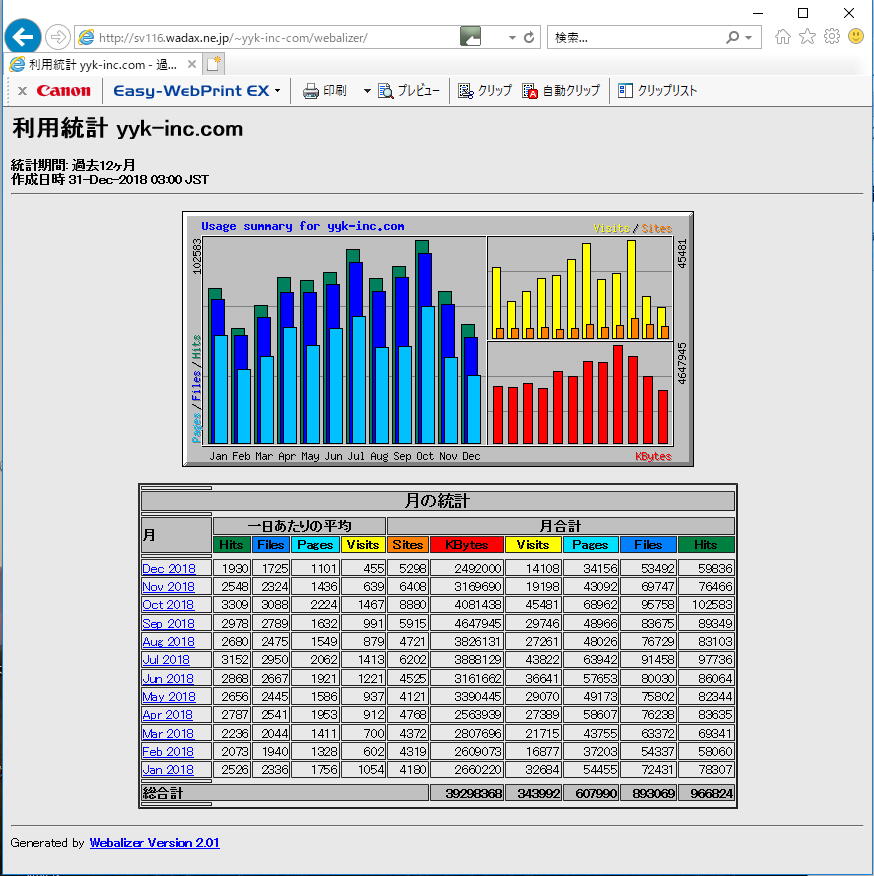Click the Jan 2018 Pages total cell 54455
The height and width of the screenshot is (876, 874).
point(591,769)
